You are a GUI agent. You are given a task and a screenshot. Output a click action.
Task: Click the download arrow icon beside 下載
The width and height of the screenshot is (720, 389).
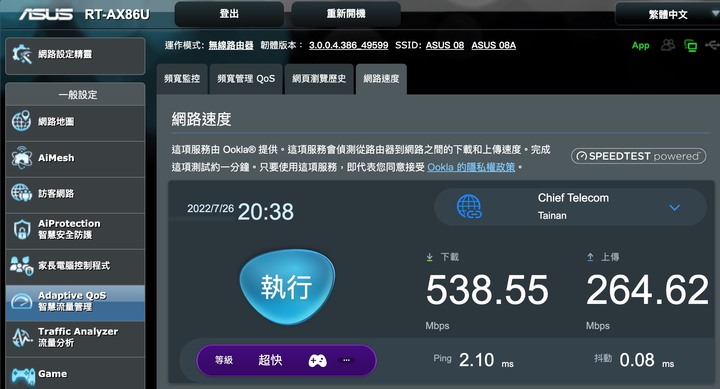(429, 257)
